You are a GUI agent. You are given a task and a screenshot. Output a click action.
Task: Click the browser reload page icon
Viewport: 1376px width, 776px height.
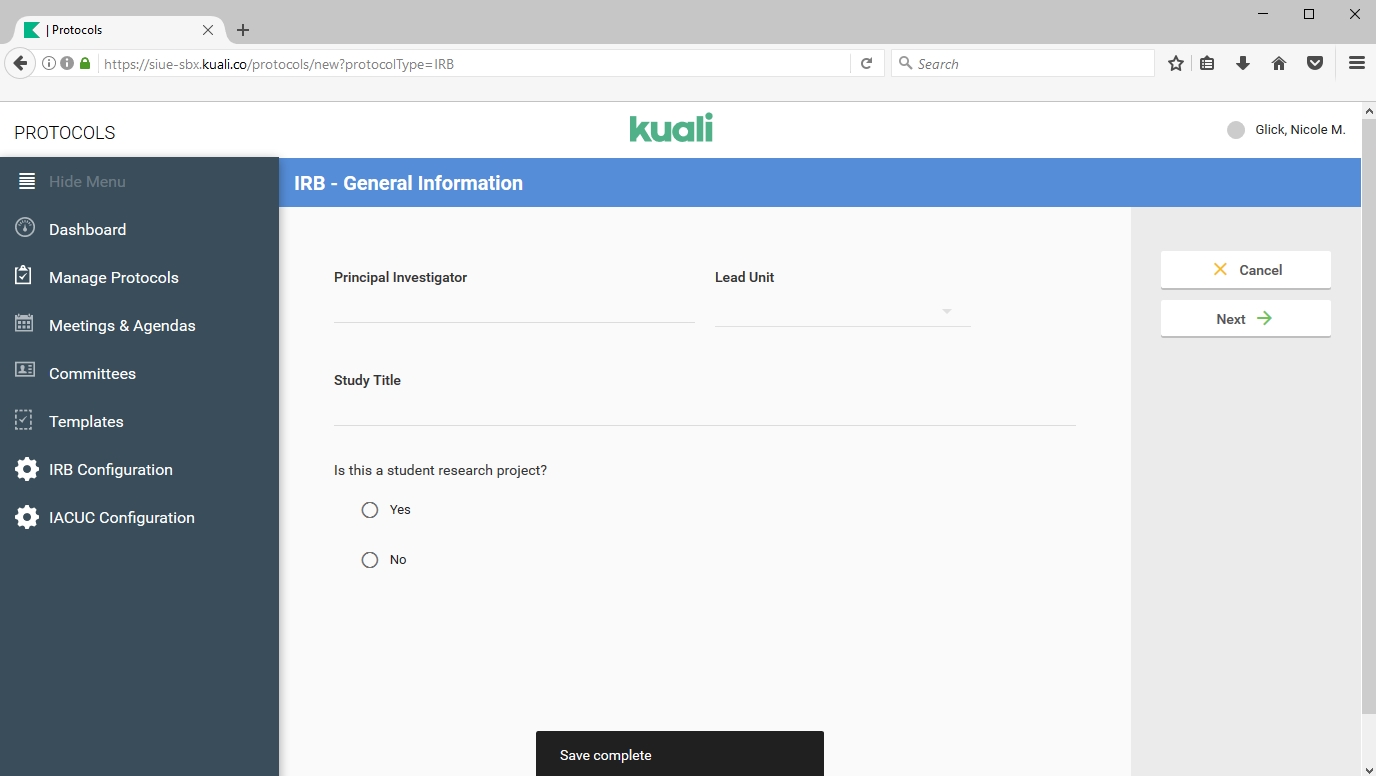[x=867, y=63]
